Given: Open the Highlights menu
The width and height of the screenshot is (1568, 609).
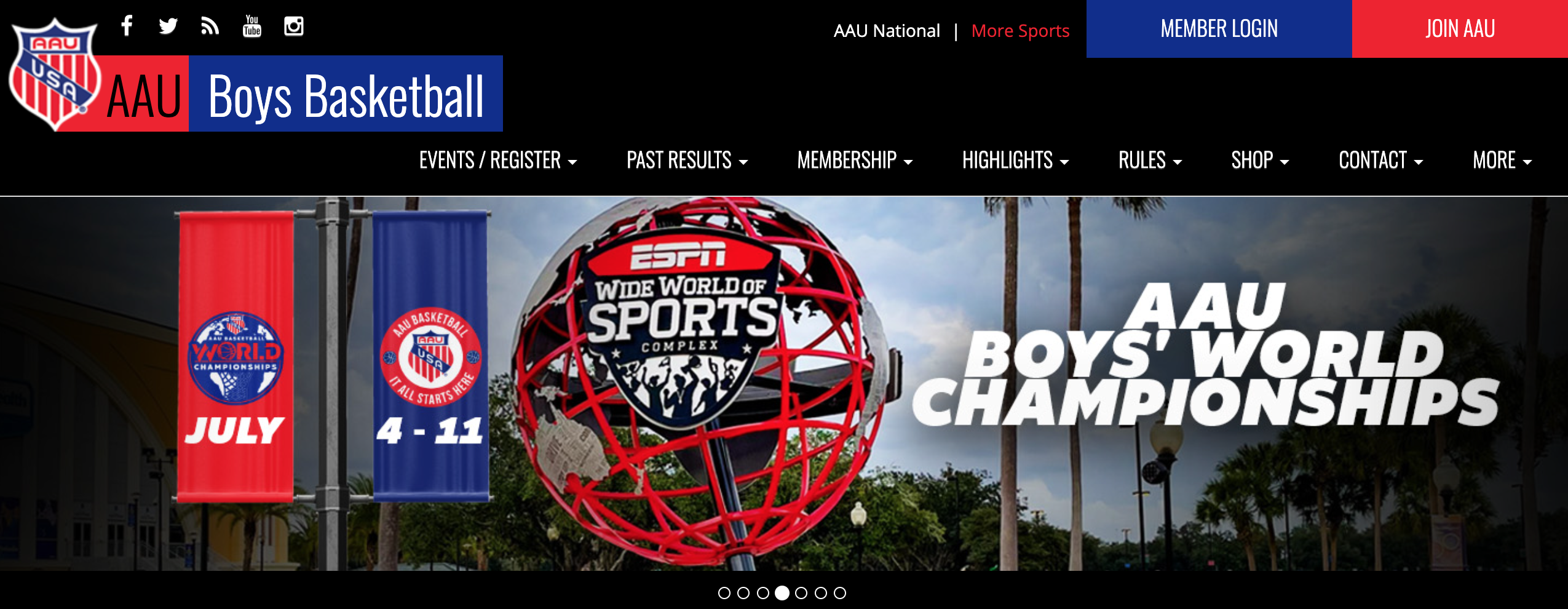Looking at the screenshot, I should coord(1015,161).
